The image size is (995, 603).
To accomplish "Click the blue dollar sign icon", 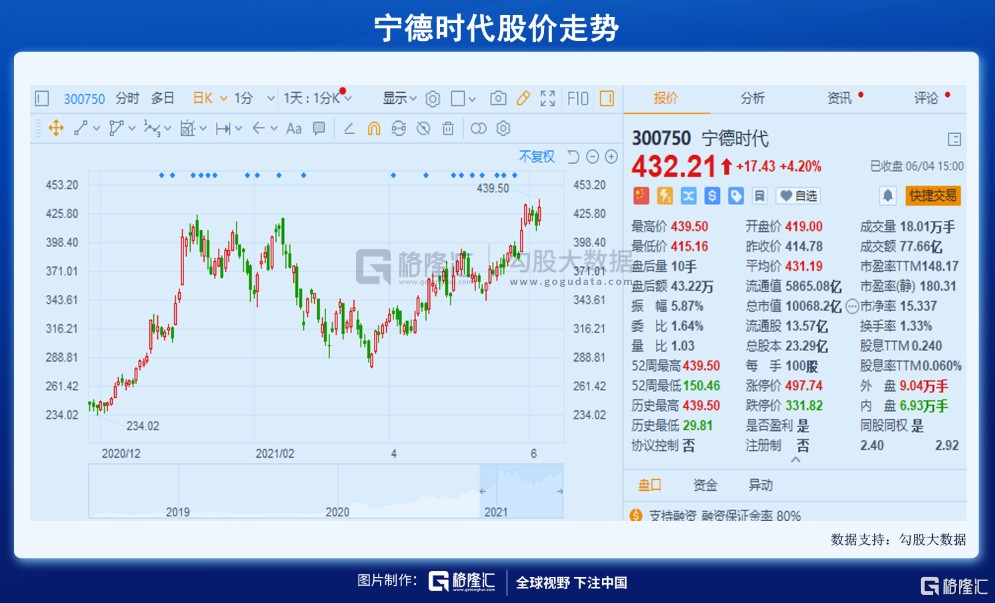I will (x=712, y=196).
